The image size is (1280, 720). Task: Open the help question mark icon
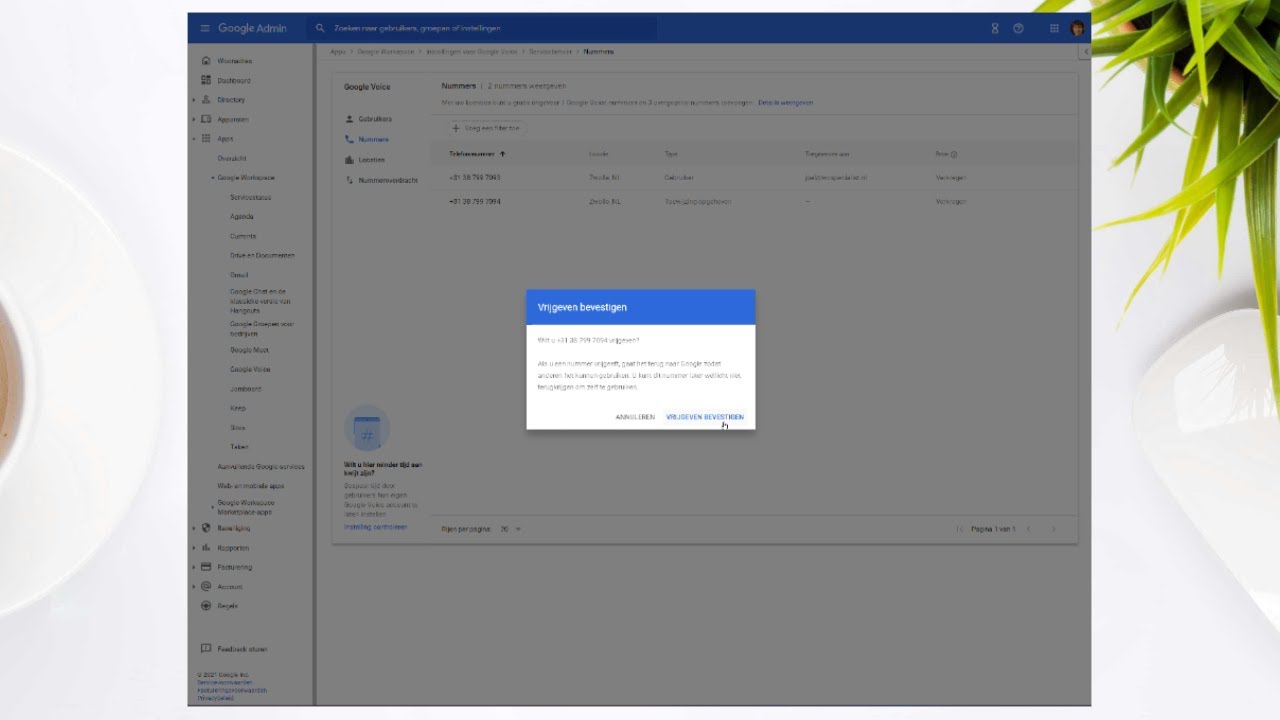(x=1018, y=28)
